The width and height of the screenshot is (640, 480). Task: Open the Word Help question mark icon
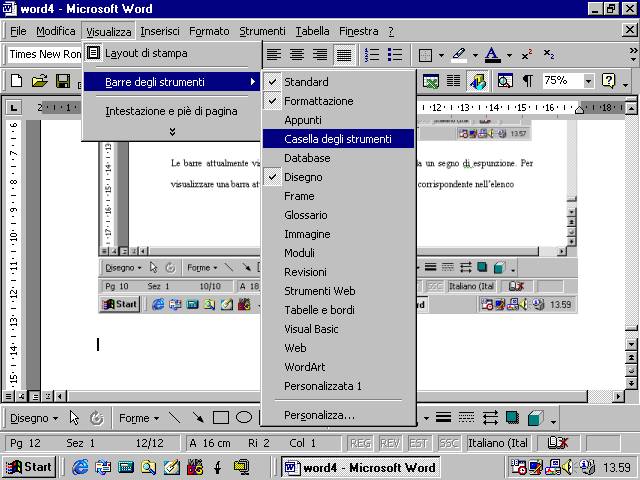tap(608, 81)
